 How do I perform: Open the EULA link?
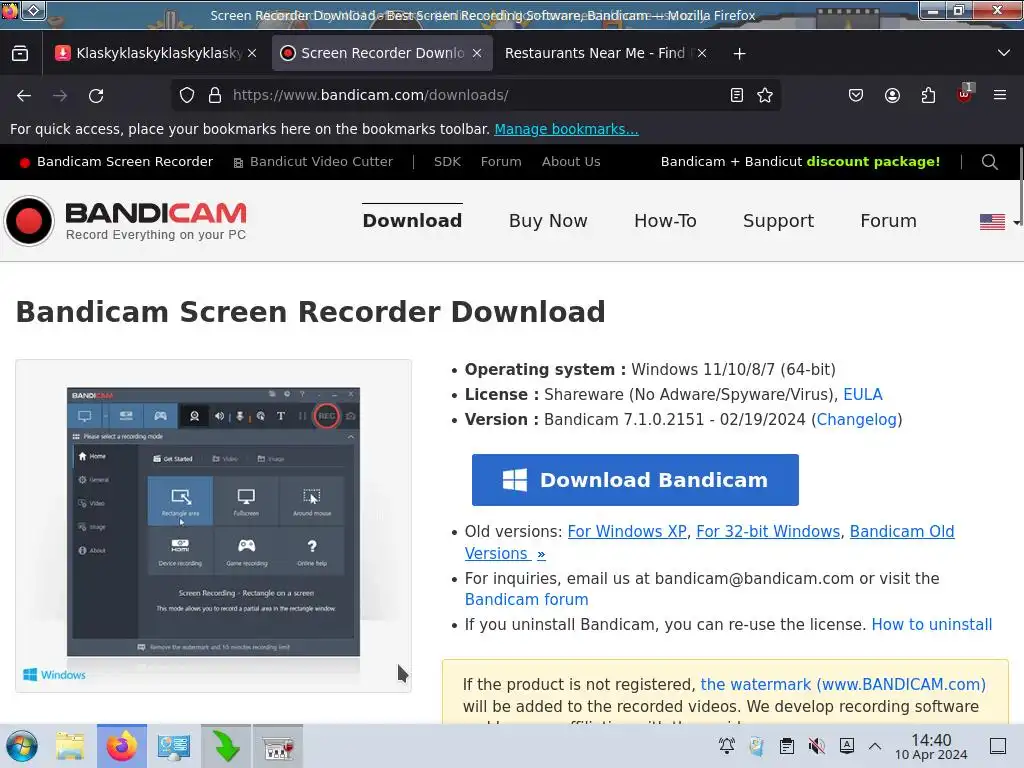click(x=863, y=394)
